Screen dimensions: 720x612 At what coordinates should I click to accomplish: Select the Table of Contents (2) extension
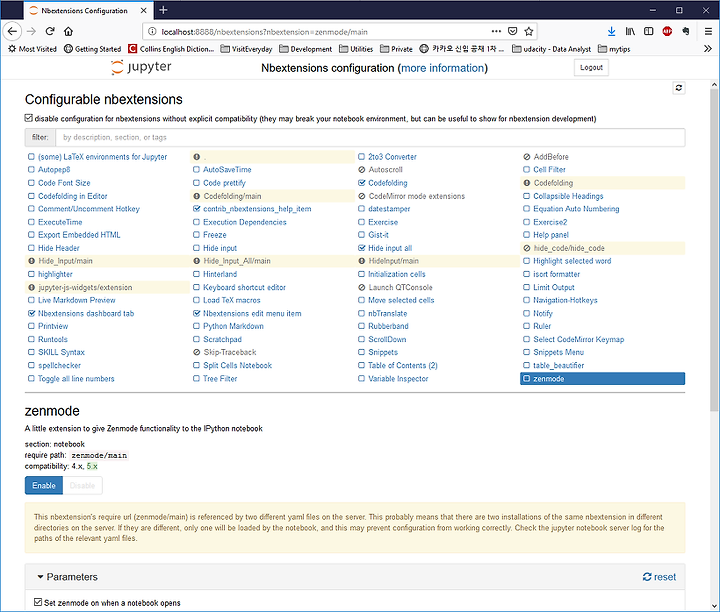point(403,365)
